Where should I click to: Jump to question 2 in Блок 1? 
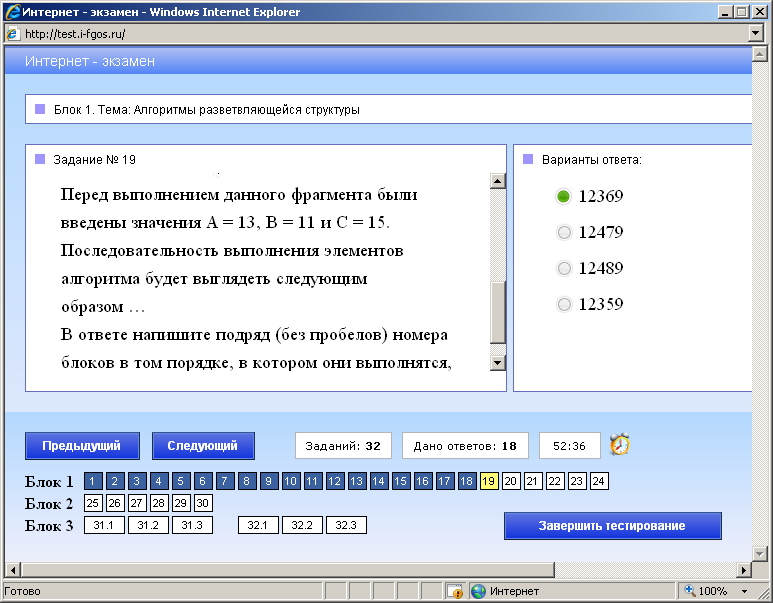click(115, 481)
